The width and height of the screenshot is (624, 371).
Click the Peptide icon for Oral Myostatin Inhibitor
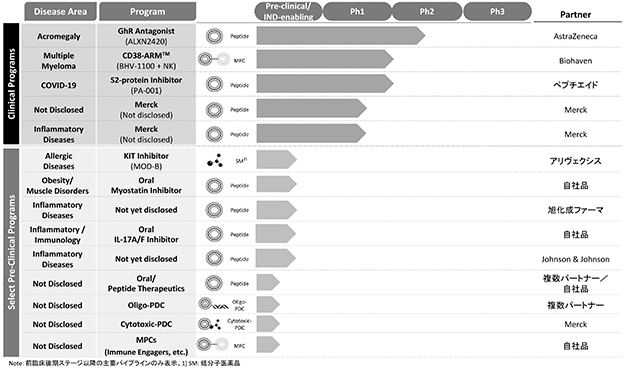[214, 186]
